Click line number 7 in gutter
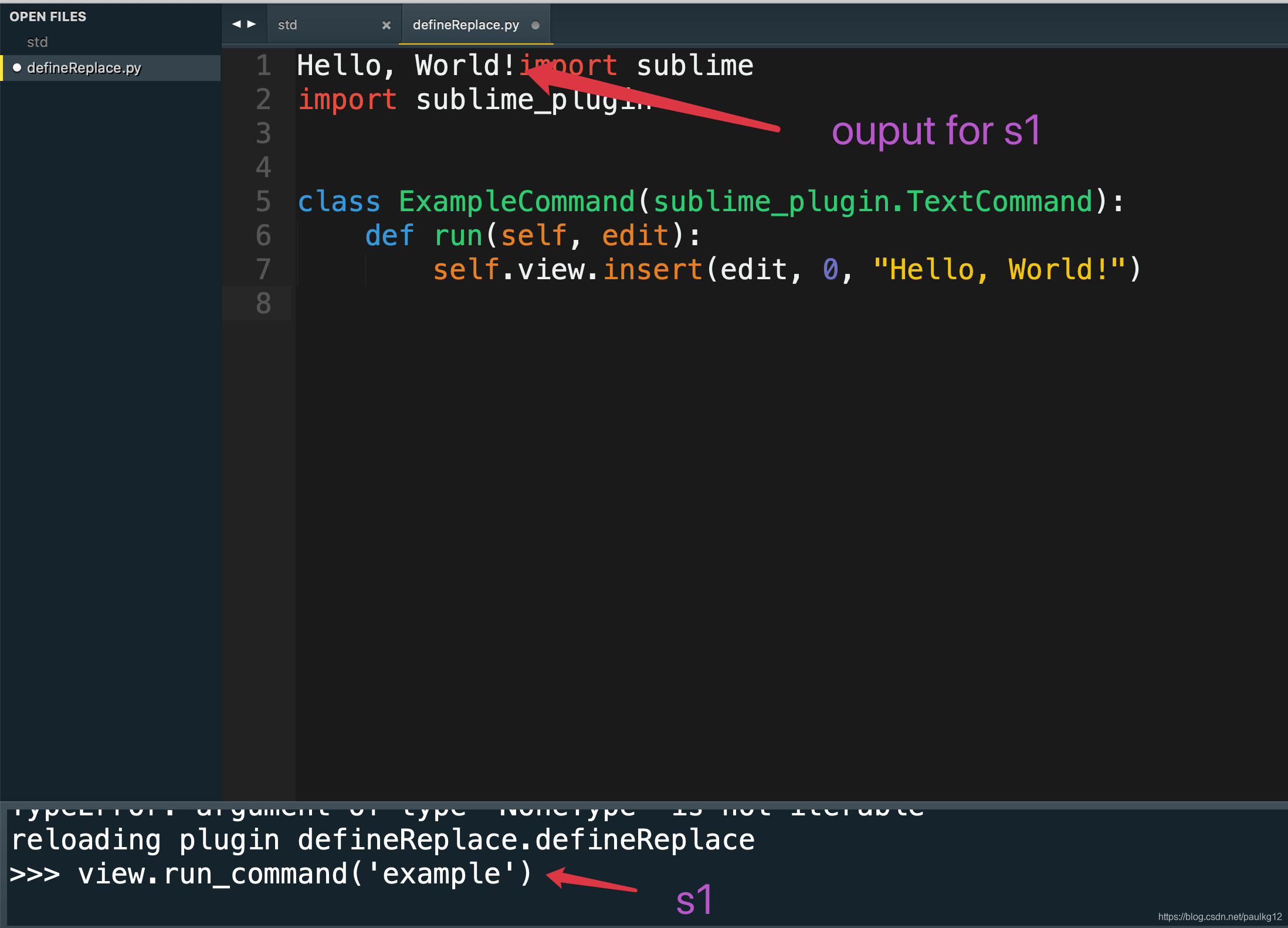This screenshot has height=928, width=1288. pyautogui.click(x=263, y=269)
